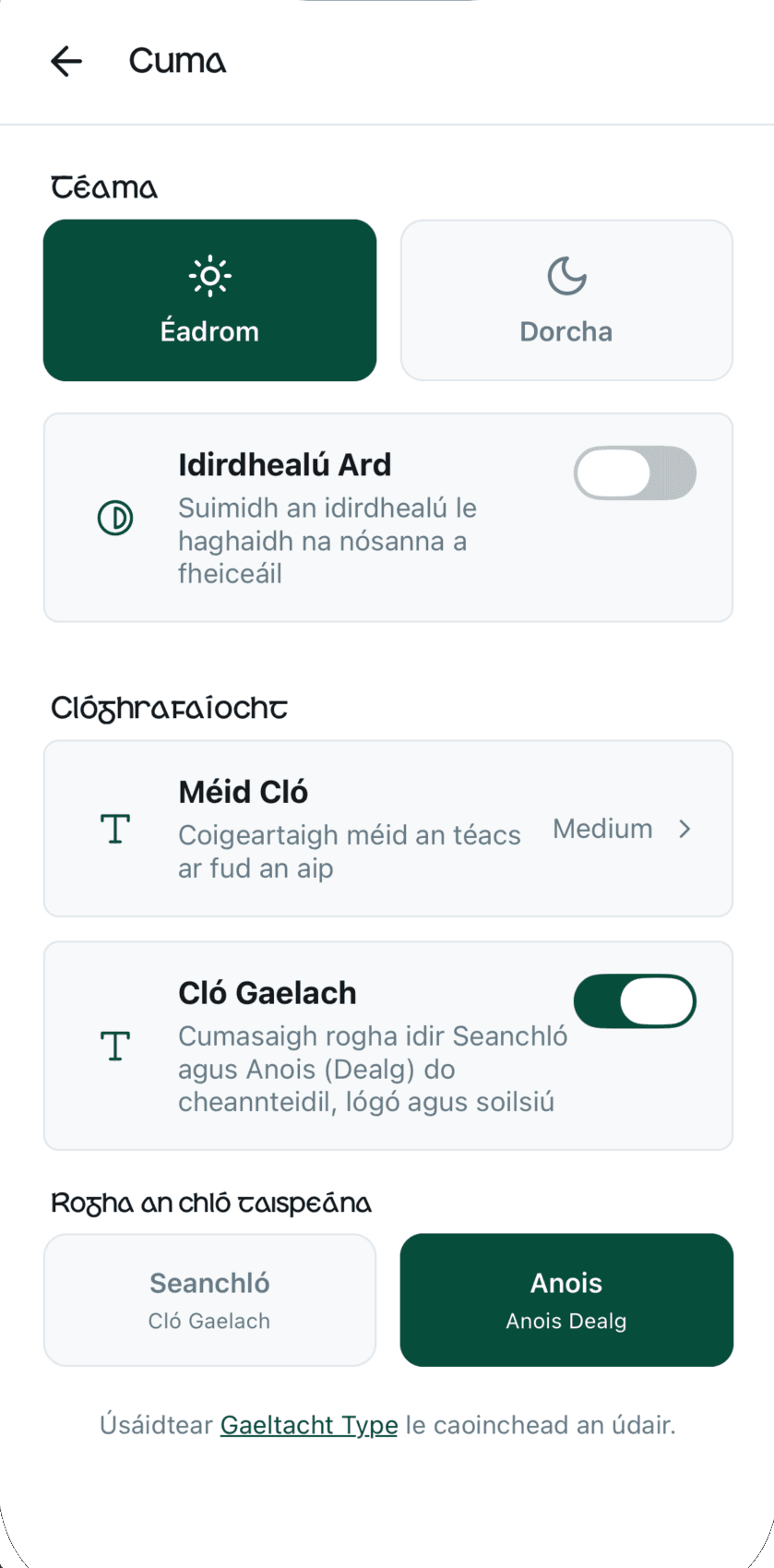This screenshot has height=1568, width=774.
Task: Click the Idirdhealú Ard title text
Action: 285,465
